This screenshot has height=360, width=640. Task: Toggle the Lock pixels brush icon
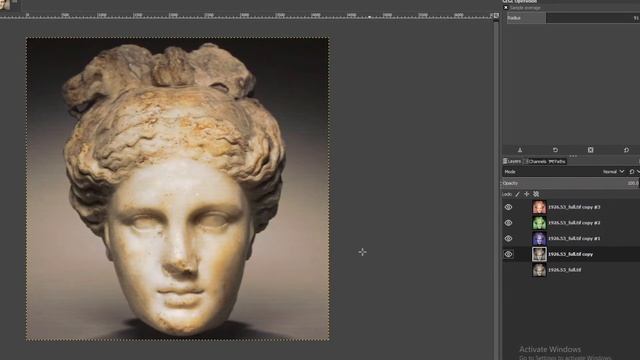point(518,194)
